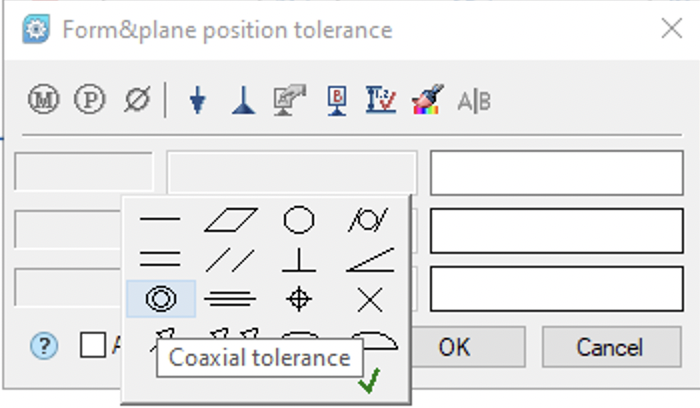The height and width of the screenshot is (408, 700).
Task: Select the position crosshair symbol
Action: point(299,298)
